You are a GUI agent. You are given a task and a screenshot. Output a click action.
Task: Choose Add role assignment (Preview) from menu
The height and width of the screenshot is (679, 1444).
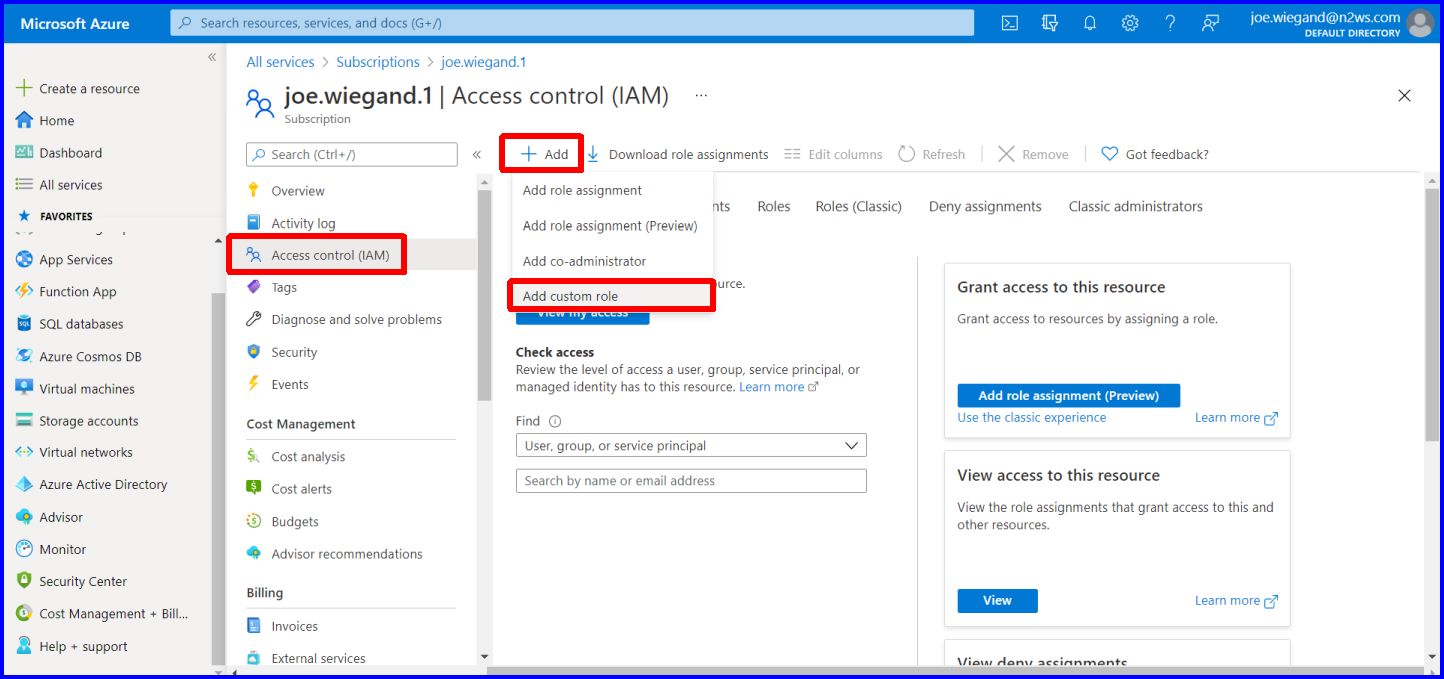pyautogui.click(x=612, y=226)
